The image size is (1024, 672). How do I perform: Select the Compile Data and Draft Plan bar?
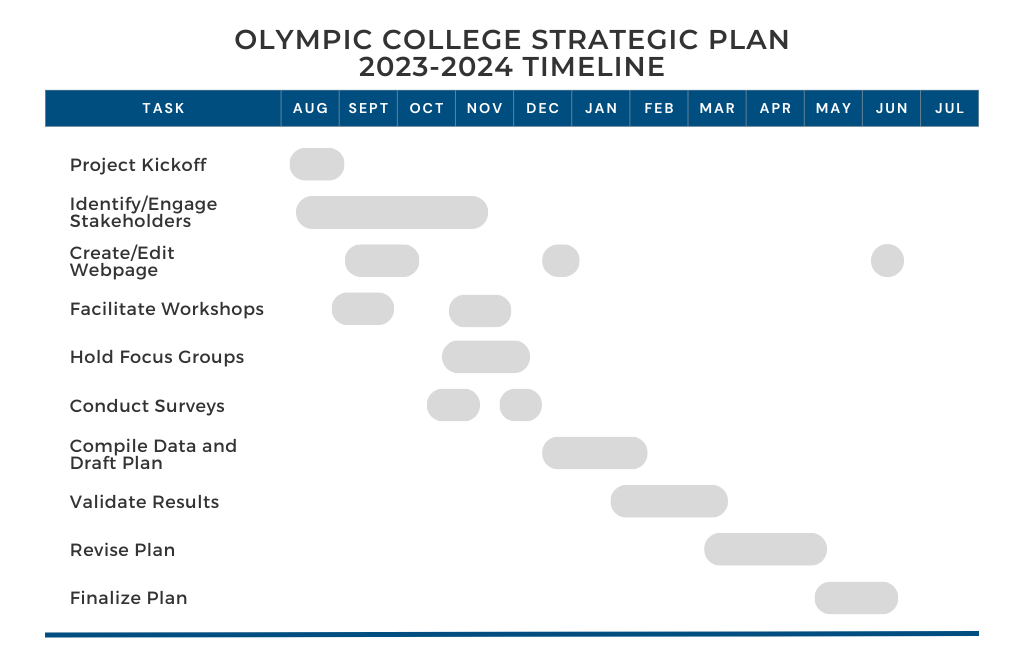pyautogui.click(x=595, y=453)
